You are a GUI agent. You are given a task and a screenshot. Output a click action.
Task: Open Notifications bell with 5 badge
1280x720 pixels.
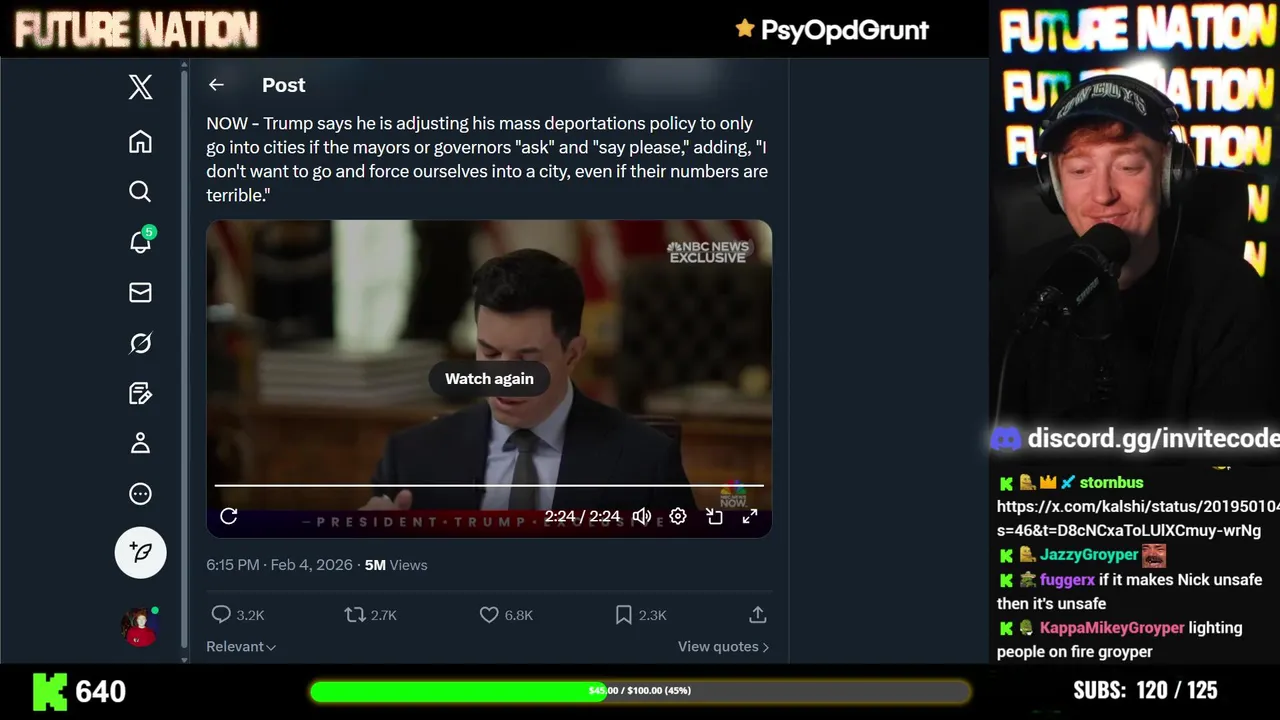(140, 241)
